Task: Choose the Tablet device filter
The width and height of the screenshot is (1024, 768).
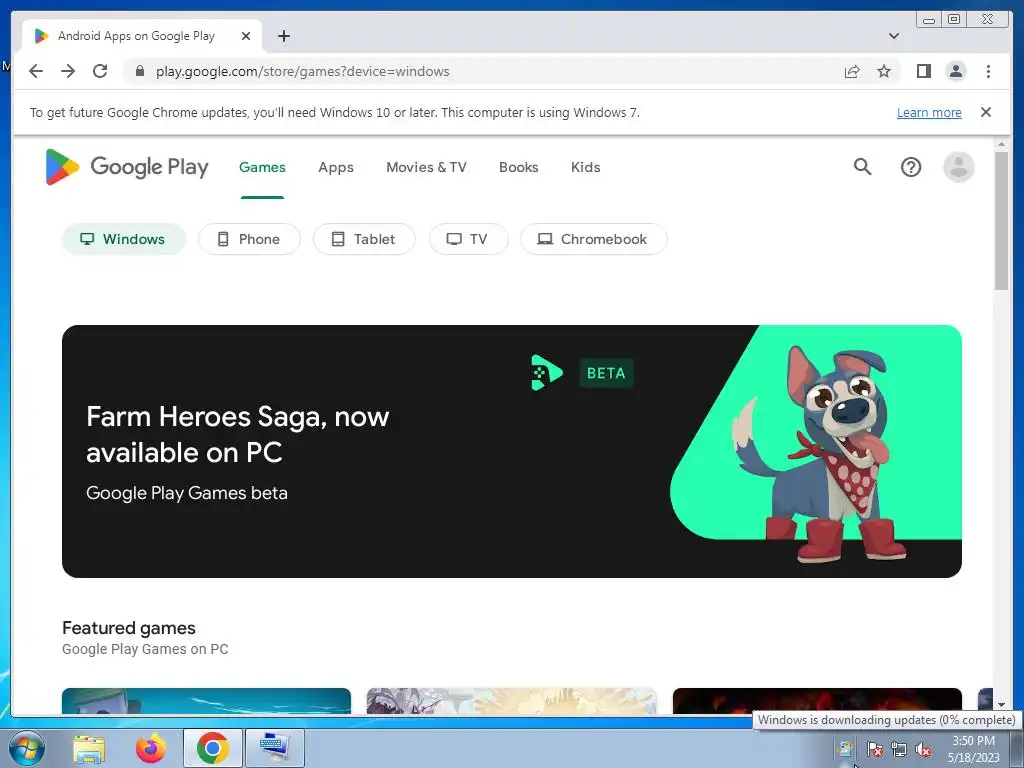Action: coord(364,239)
